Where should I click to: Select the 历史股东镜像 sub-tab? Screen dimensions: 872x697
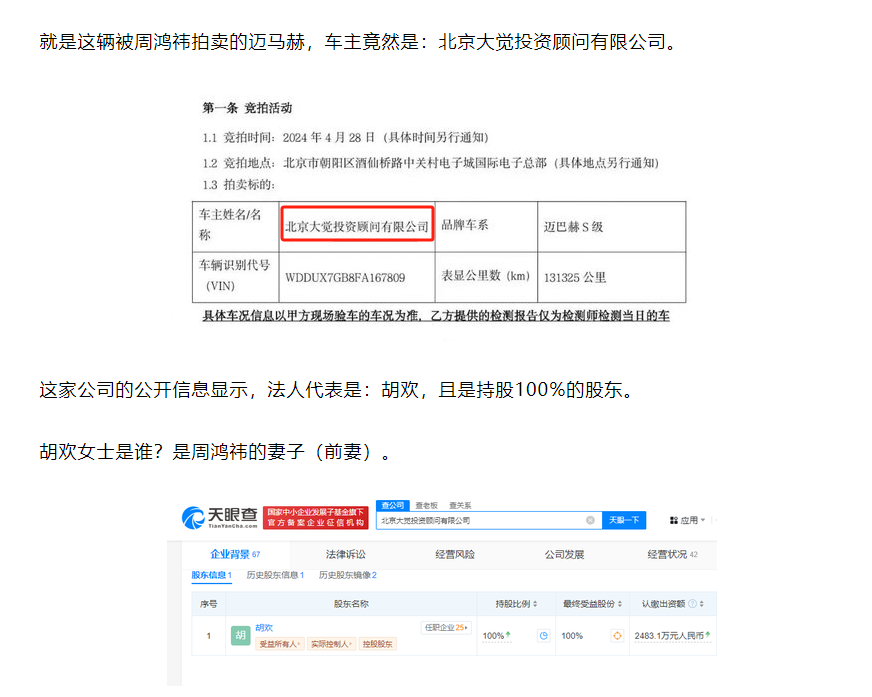pos(348,575)
